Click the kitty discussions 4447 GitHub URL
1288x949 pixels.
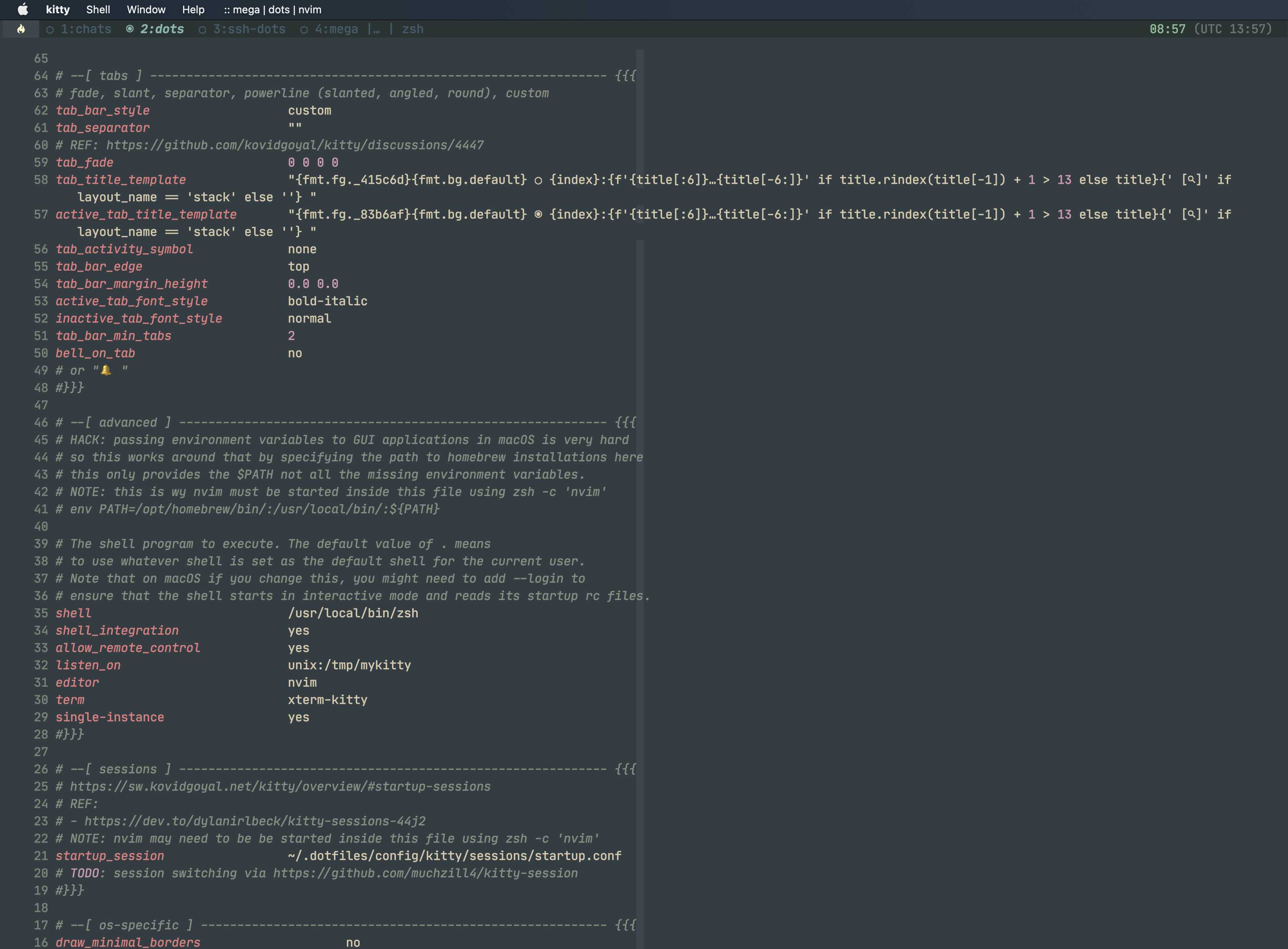click(x=295, y=145)
